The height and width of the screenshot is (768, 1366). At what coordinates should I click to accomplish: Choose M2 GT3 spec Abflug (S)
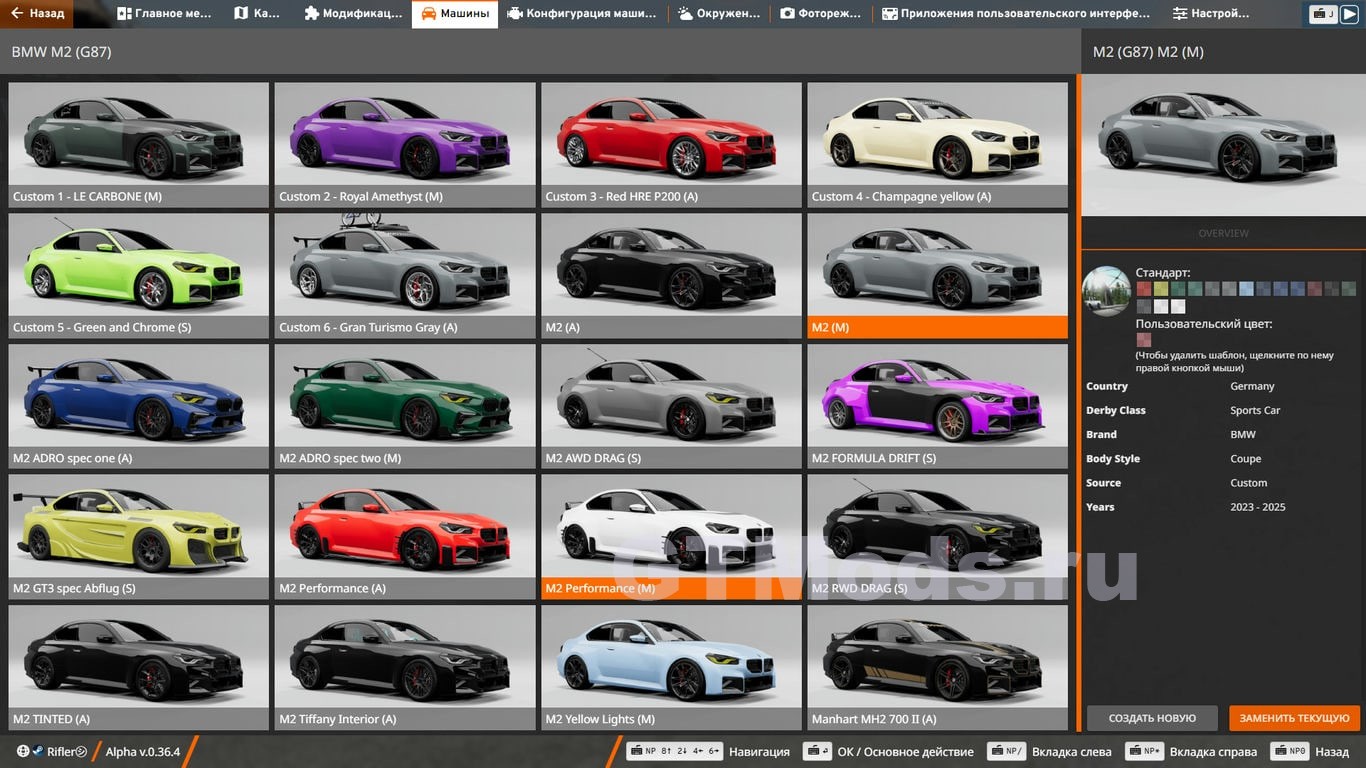click(x=138, y=536)
